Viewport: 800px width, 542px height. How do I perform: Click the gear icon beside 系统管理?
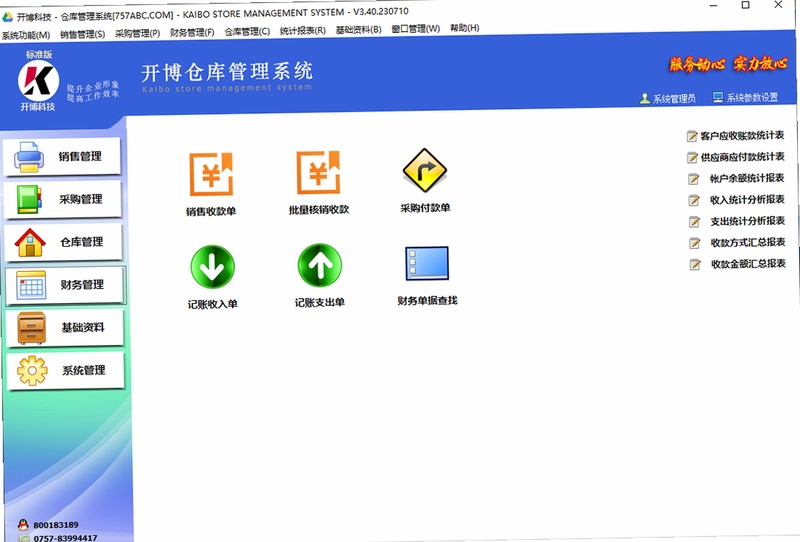(32, 371)
